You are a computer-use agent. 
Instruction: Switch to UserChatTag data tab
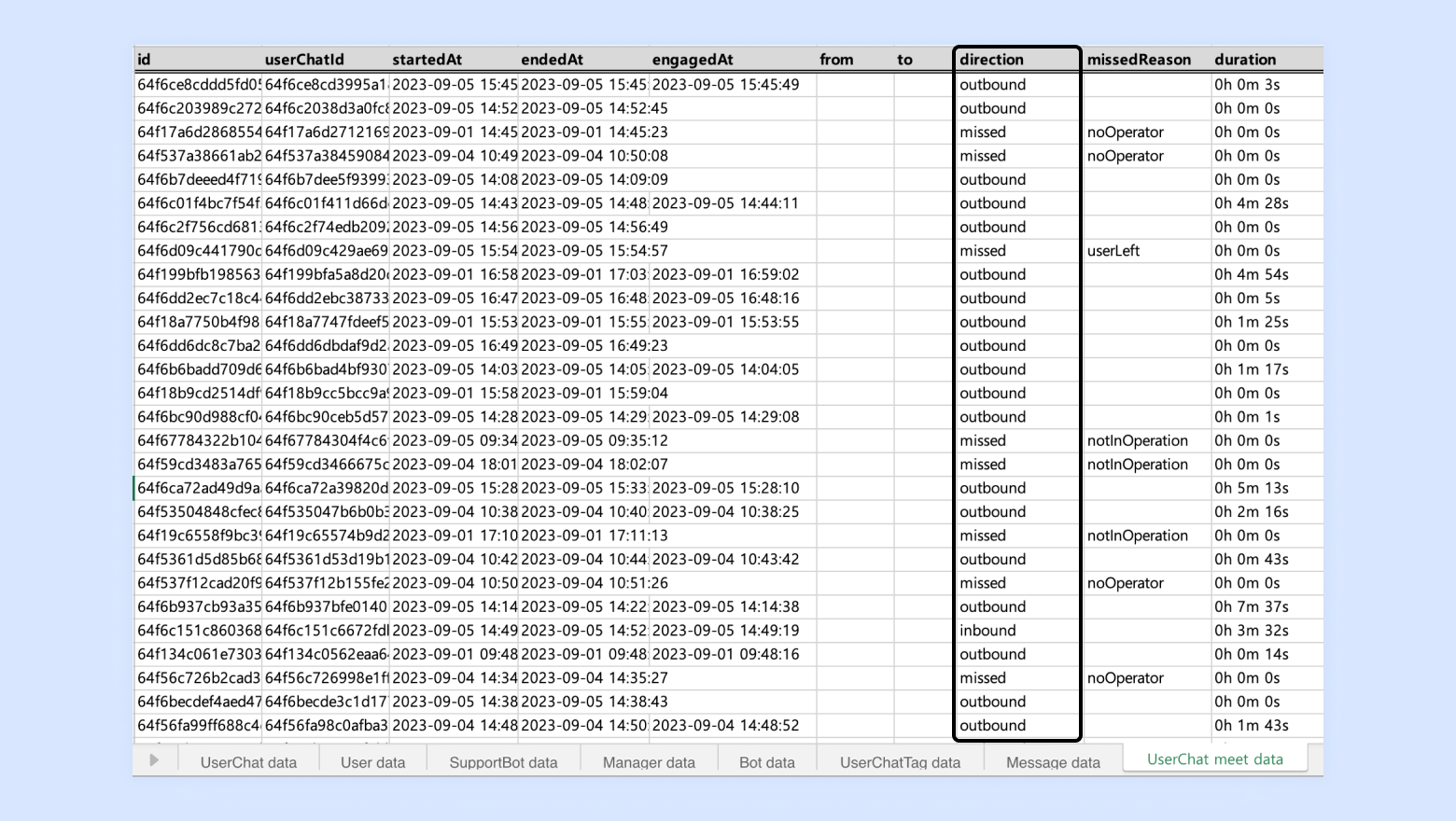pos(900,761)
